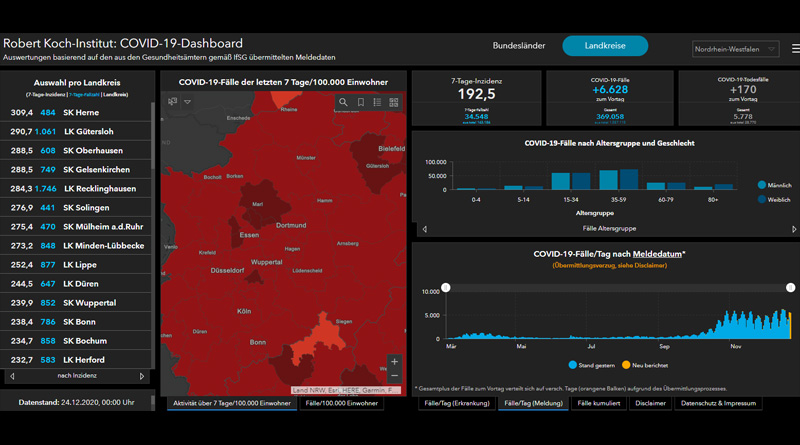Go to previous list sorting (left arrow by nach Inzidenz)

(12, 376)
